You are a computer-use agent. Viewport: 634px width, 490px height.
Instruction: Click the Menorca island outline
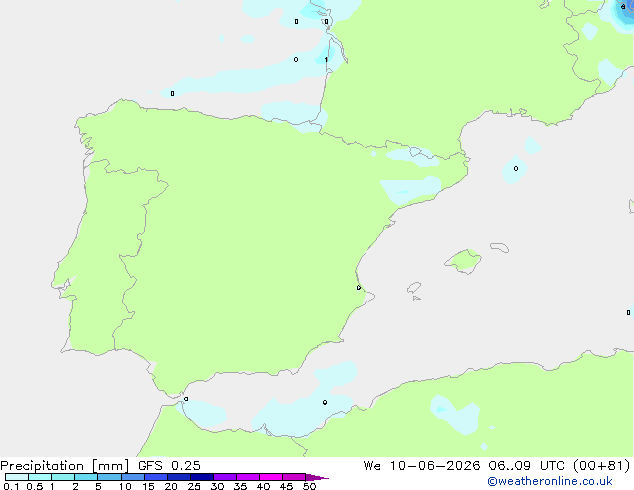pyautogui.click(x=500, y=247)
